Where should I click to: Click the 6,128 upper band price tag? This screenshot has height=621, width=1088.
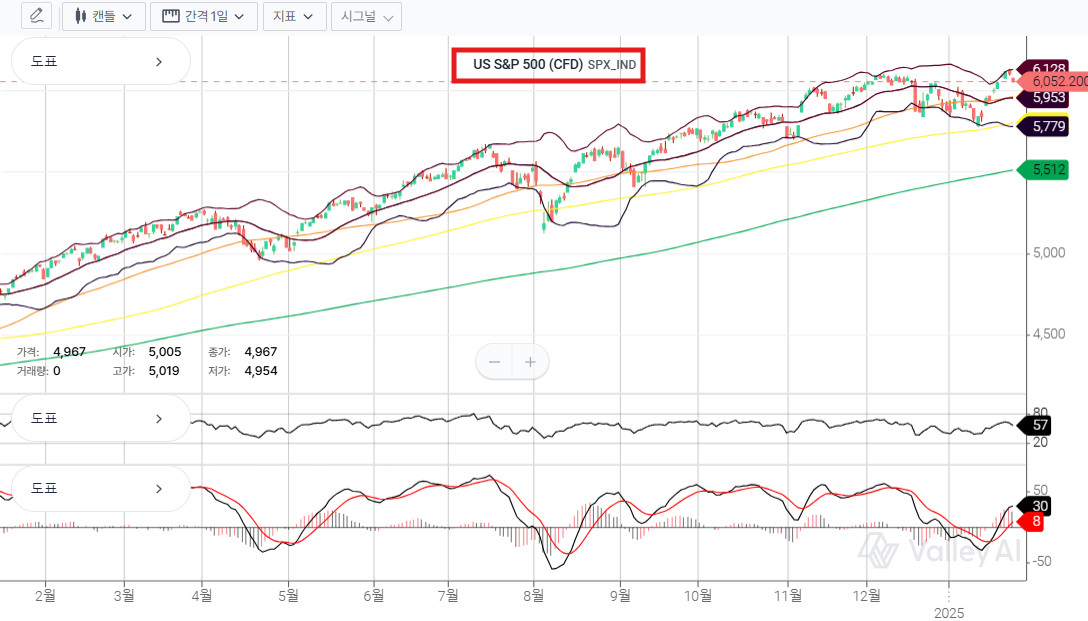1047,68
